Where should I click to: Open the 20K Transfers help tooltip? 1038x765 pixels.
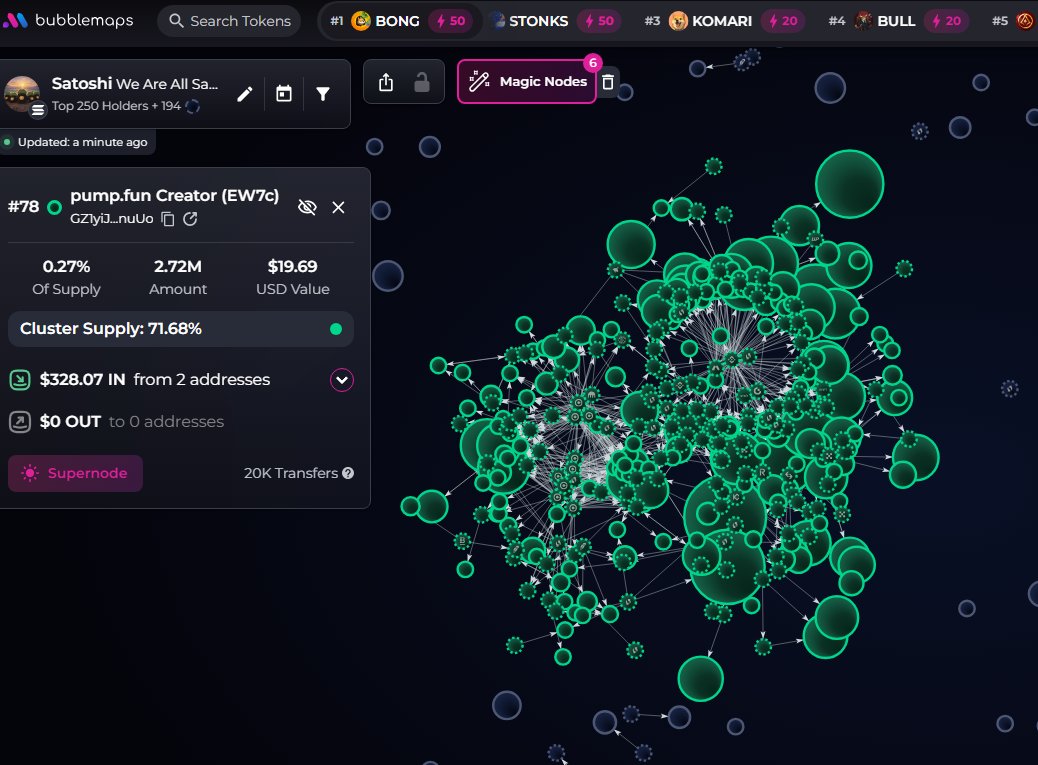point(348,473)
